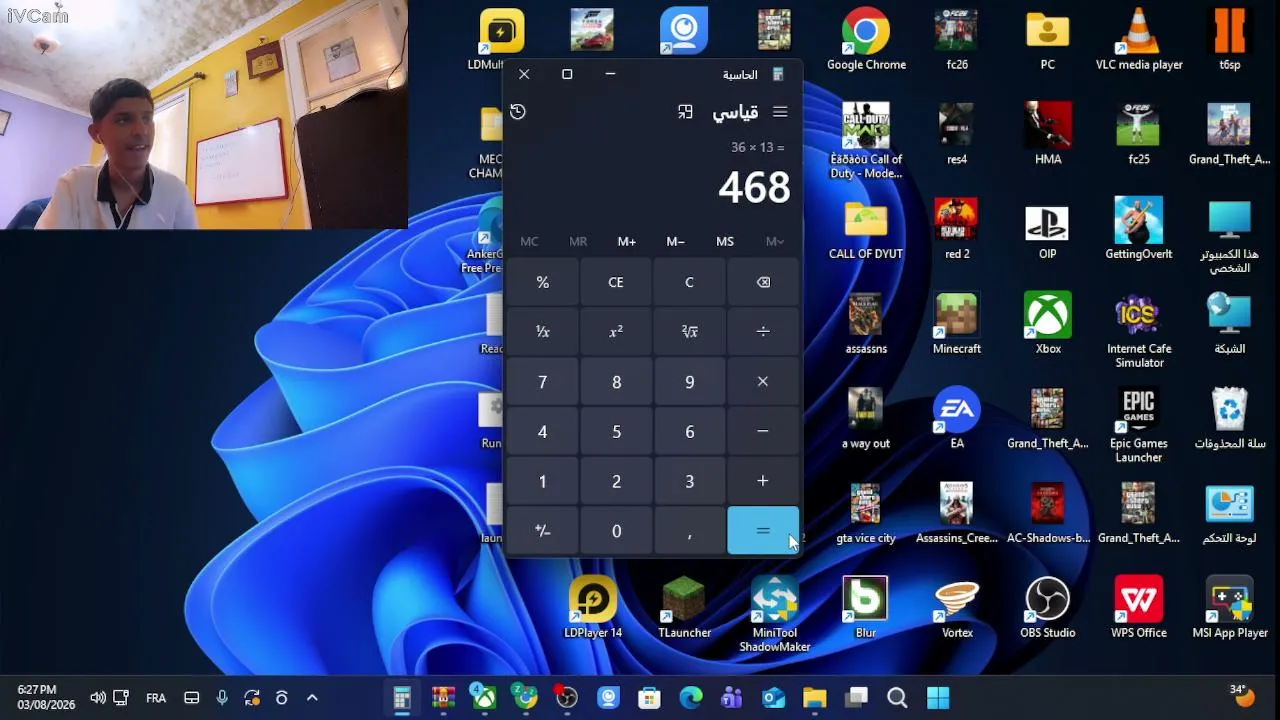This screenshot has width=1280, height=720.
Task: Select the LDPlayer 14 desktop icon
Action: tap(593, 608)
